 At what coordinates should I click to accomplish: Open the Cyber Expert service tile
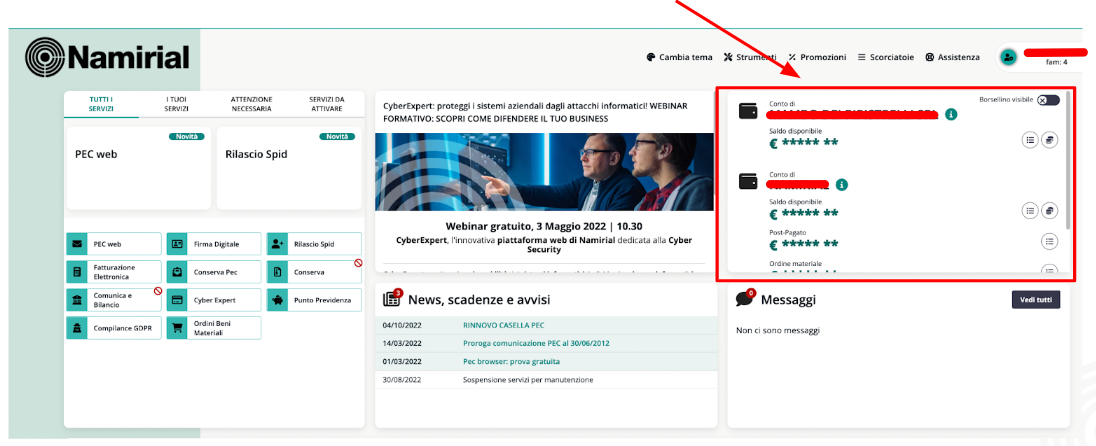click(x=214, y=300)
